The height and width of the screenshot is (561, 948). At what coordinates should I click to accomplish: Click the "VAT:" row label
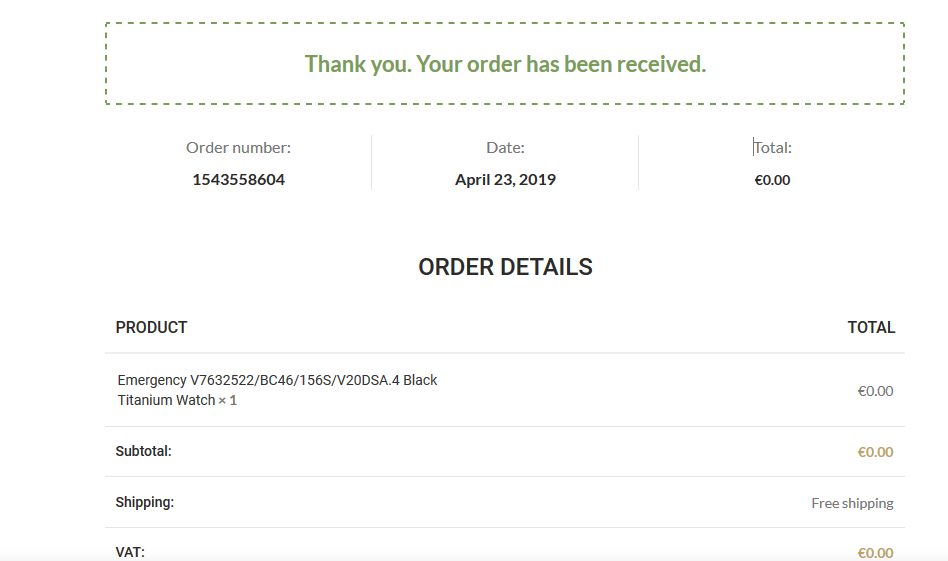(130, 552)
